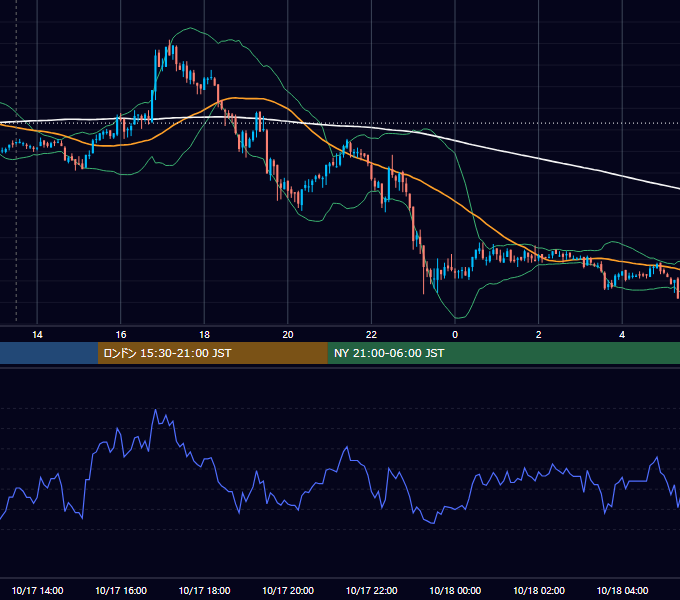Click the London 15:30-21:00 JST session bar
This screenshot has height=600, width=680.
(x=212, y=353)
